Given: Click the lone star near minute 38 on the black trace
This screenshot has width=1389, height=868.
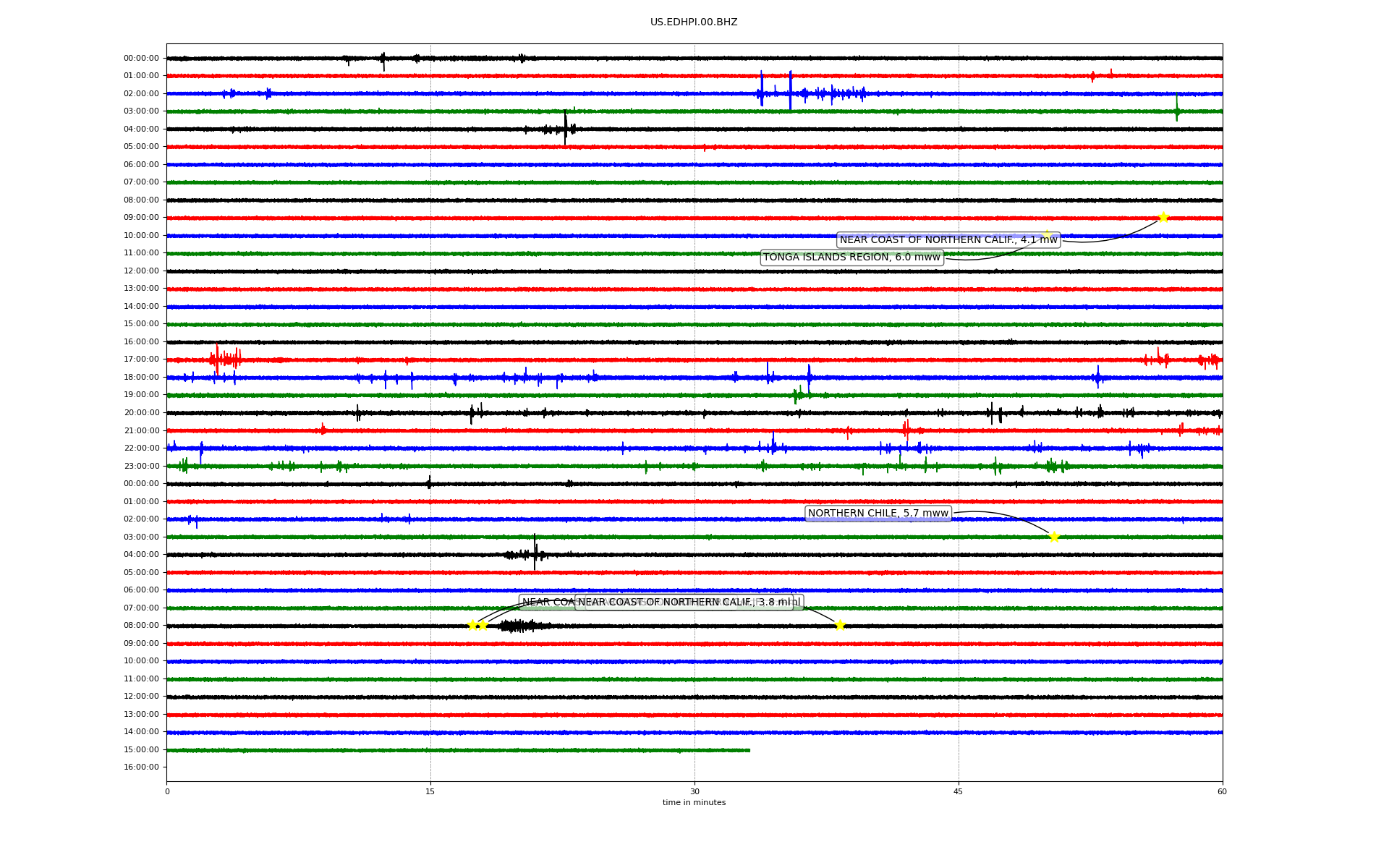Looking at the screenshot, I should pyautogui.click(x=840, y=625).
